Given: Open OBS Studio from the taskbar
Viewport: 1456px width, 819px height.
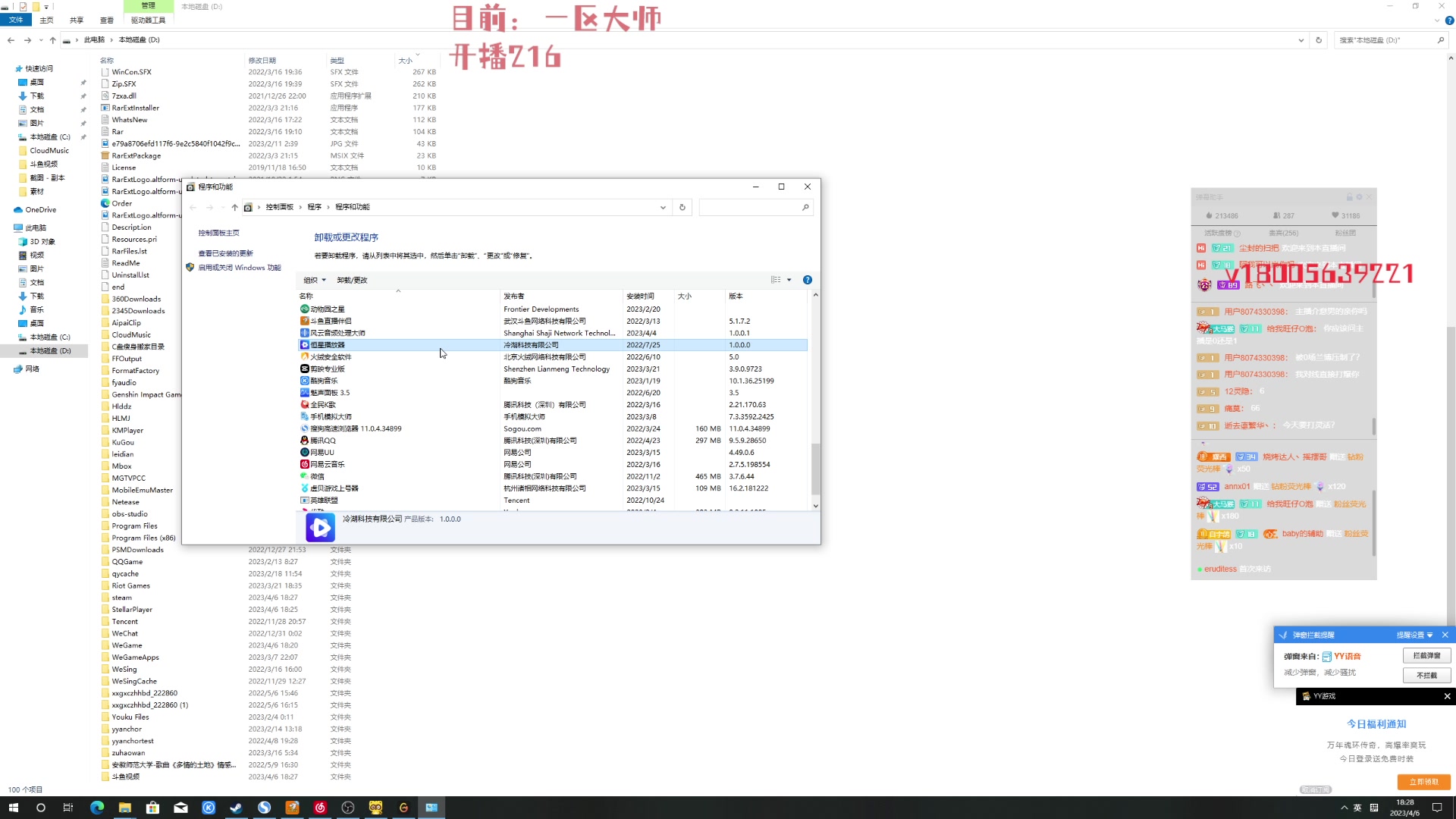Looking at the screenshot, I should 348,808.
